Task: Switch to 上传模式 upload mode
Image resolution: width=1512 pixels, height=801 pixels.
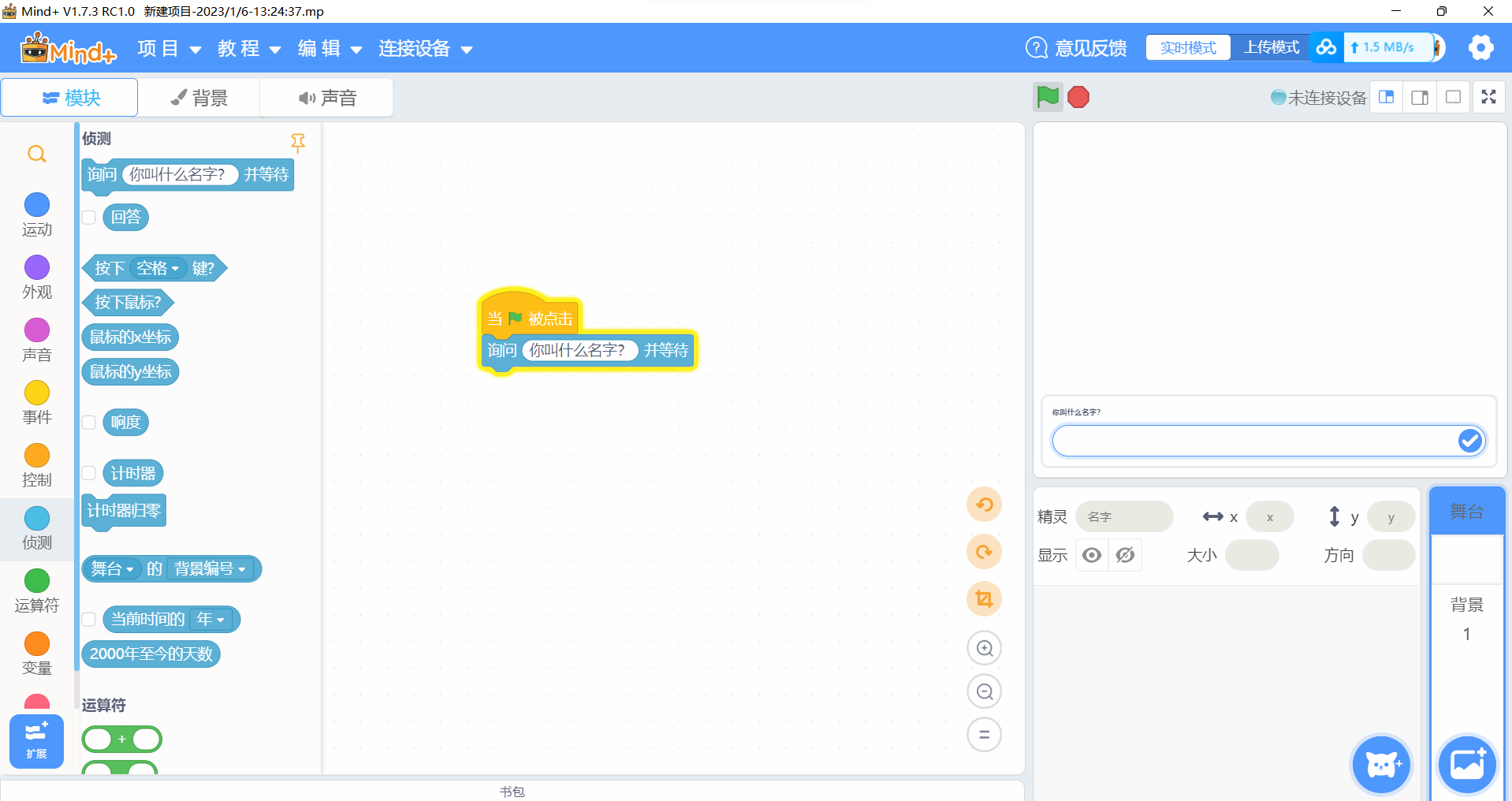Action: (1272, 47)
